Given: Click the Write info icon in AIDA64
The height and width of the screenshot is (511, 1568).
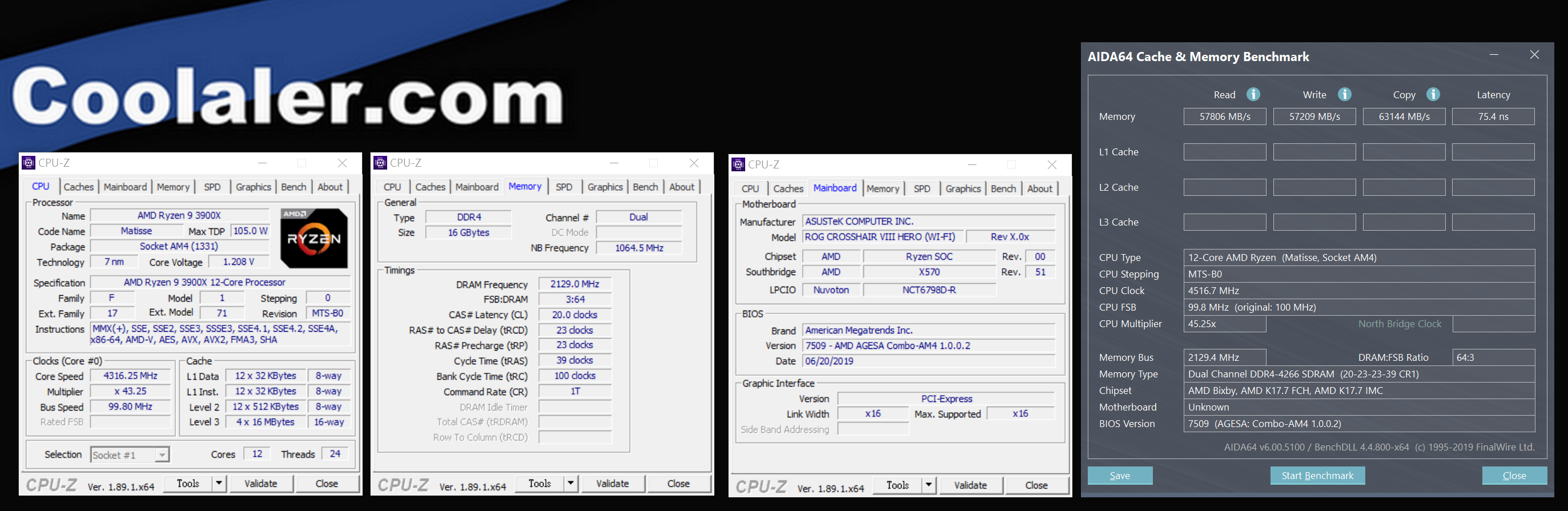Looking at the screenshot, I should [x=1345, y=94].
